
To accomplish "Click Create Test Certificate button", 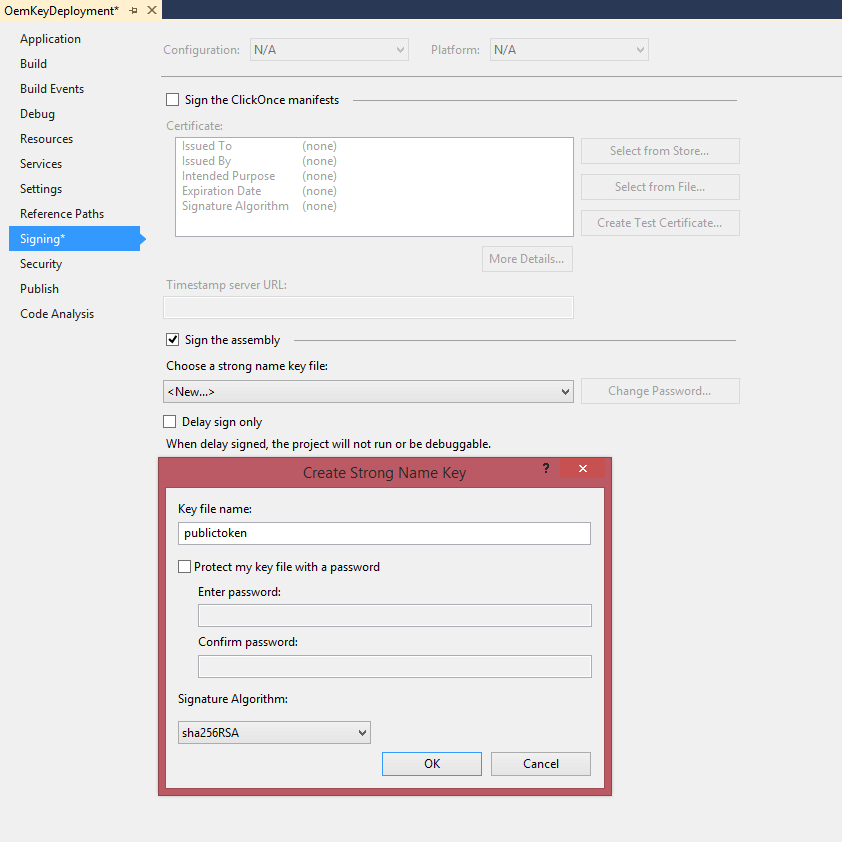I will (659, 222).
